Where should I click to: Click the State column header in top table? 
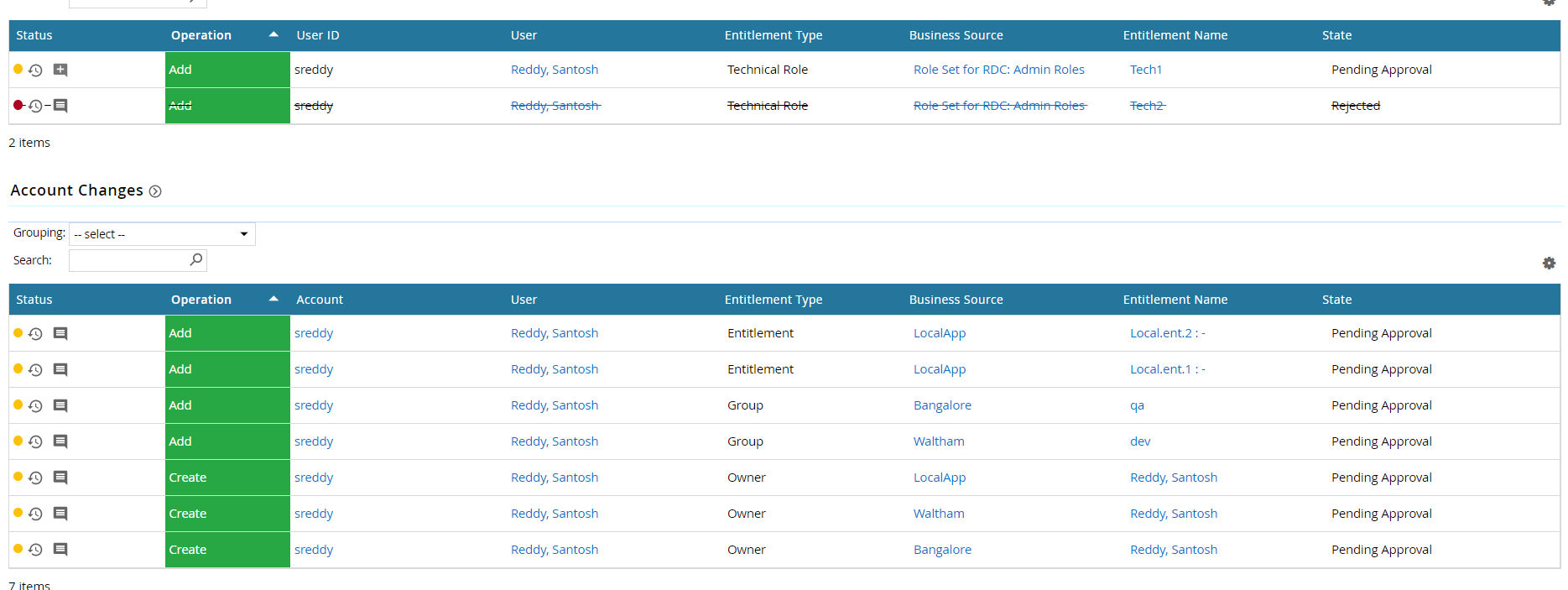pos(1336,35)
